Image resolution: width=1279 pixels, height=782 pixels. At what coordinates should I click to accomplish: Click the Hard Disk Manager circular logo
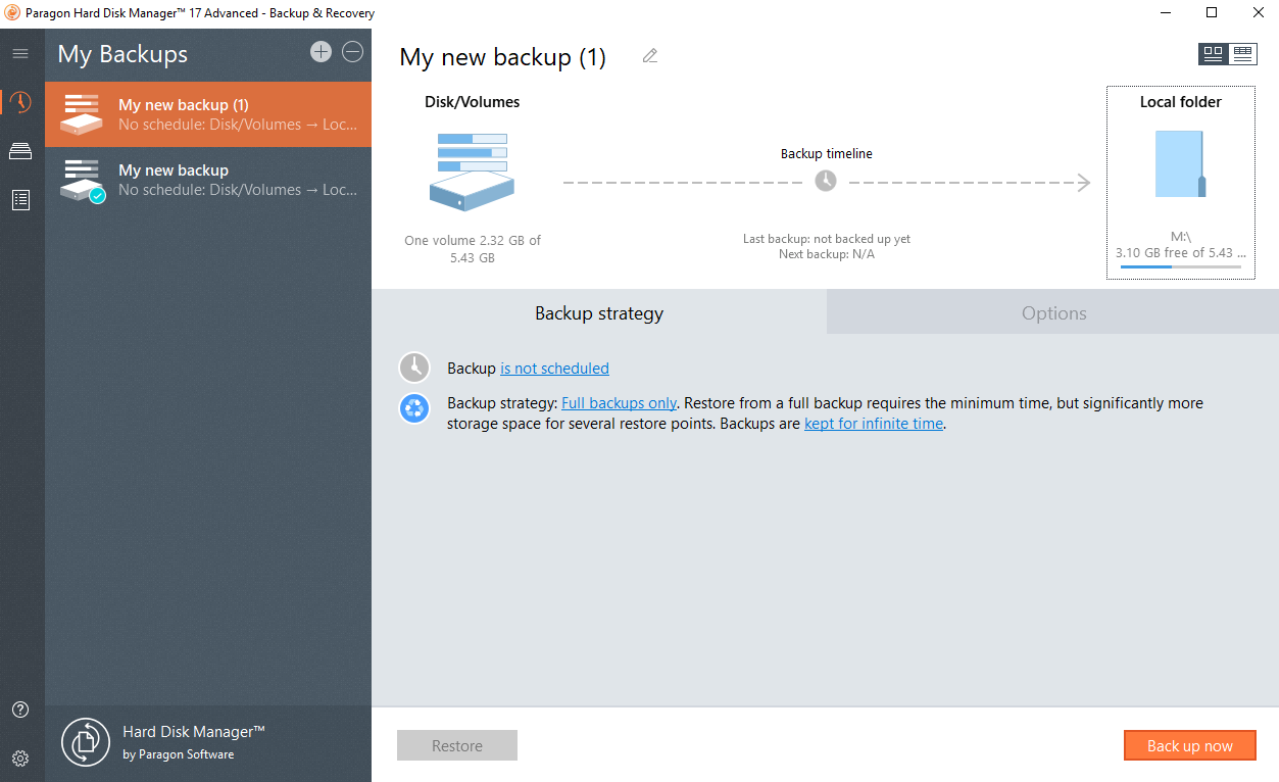[85, 742]
